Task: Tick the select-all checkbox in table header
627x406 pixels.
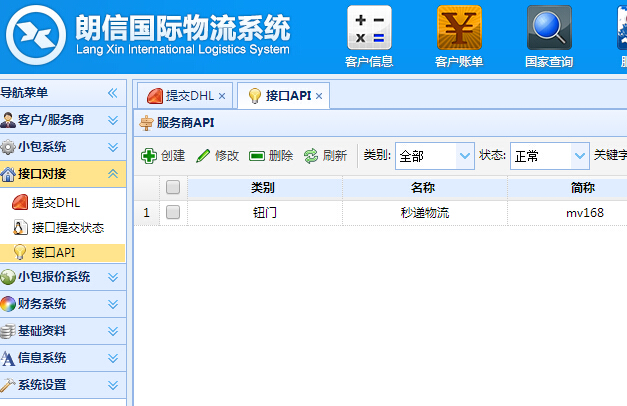Action: 173,187
